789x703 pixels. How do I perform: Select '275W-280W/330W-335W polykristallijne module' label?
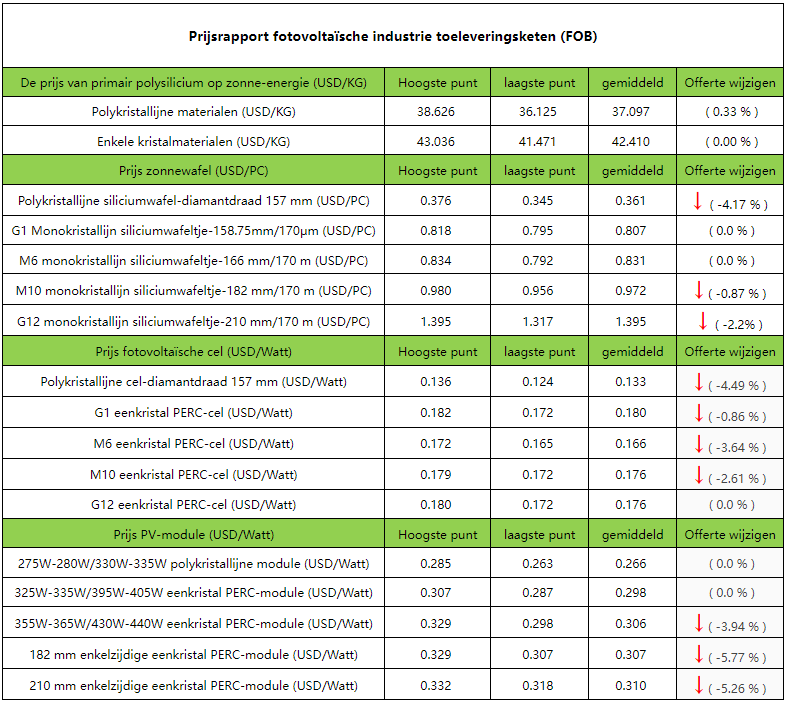(x=194, y=564)
